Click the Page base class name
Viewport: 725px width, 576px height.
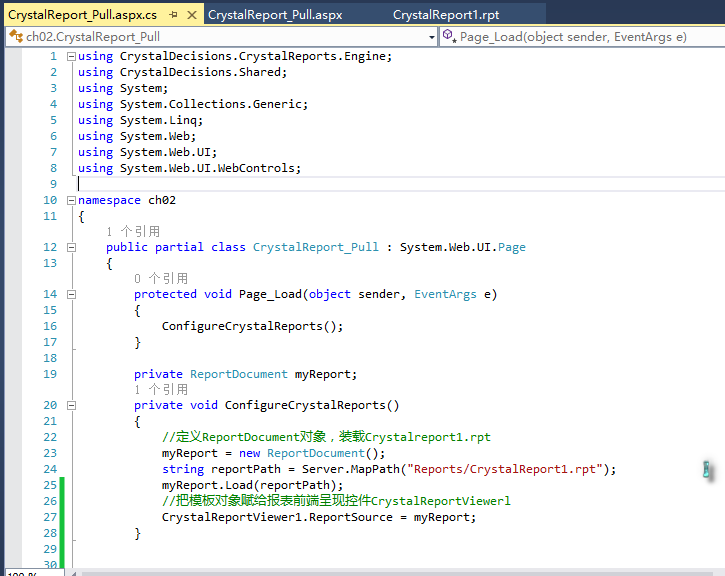[511, 247]
